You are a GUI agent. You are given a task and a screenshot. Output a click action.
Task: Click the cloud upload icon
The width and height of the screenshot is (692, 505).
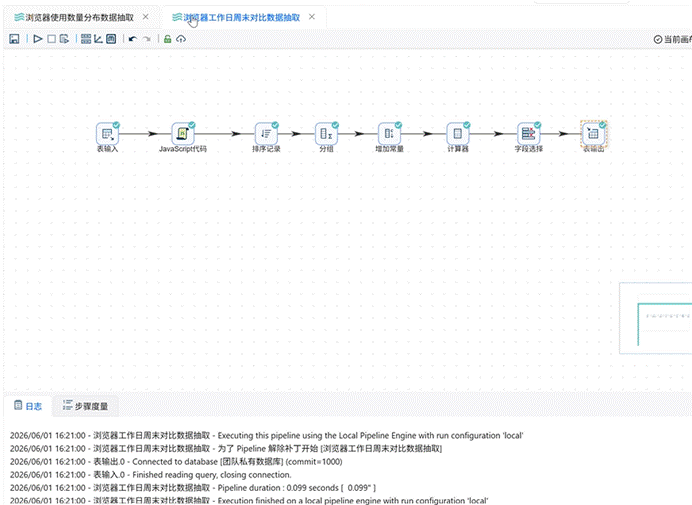point(181,39)
